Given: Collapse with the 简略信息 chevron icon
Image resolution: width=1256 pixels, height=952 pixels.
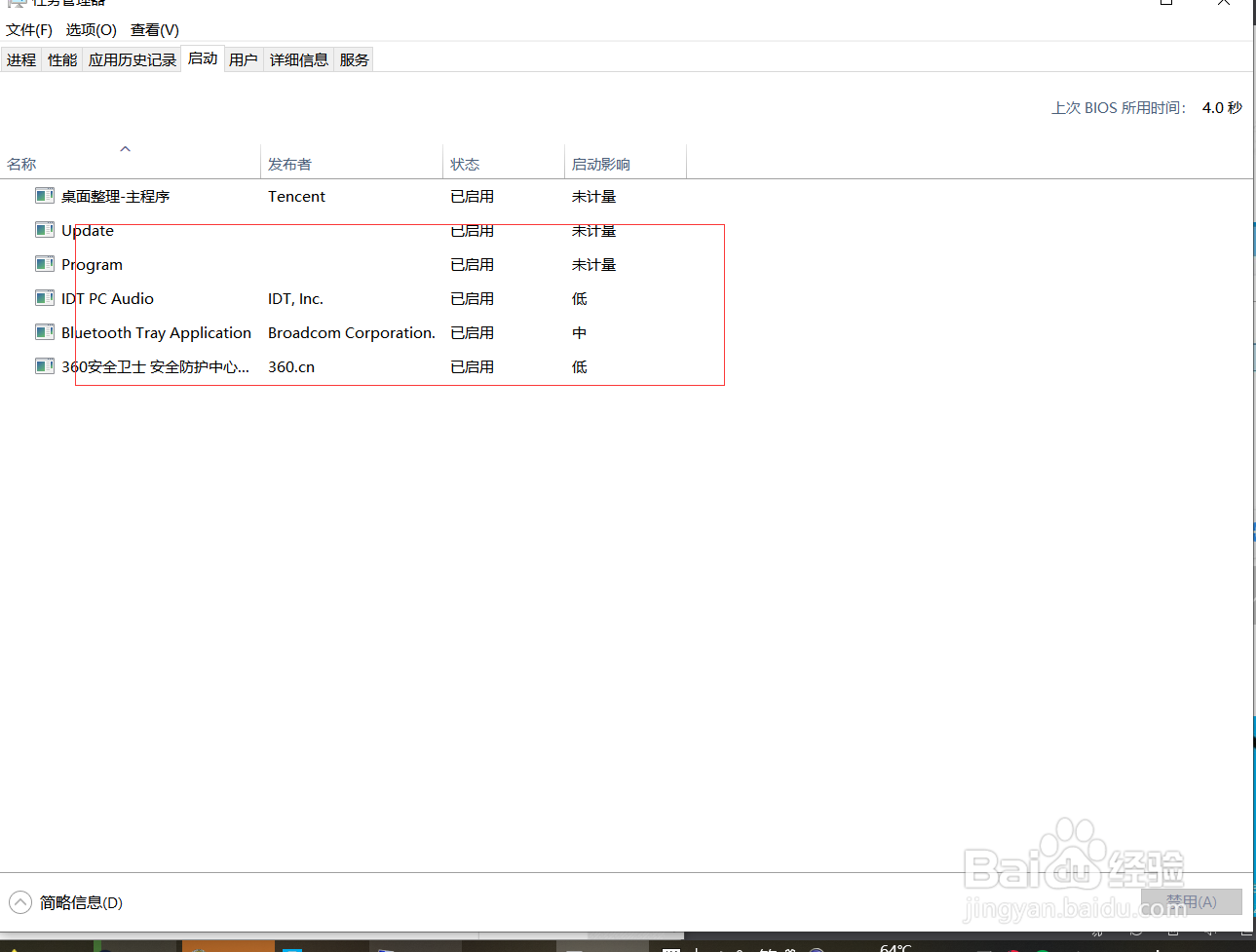Looking at the screenshot, I should tap(20, 902).
